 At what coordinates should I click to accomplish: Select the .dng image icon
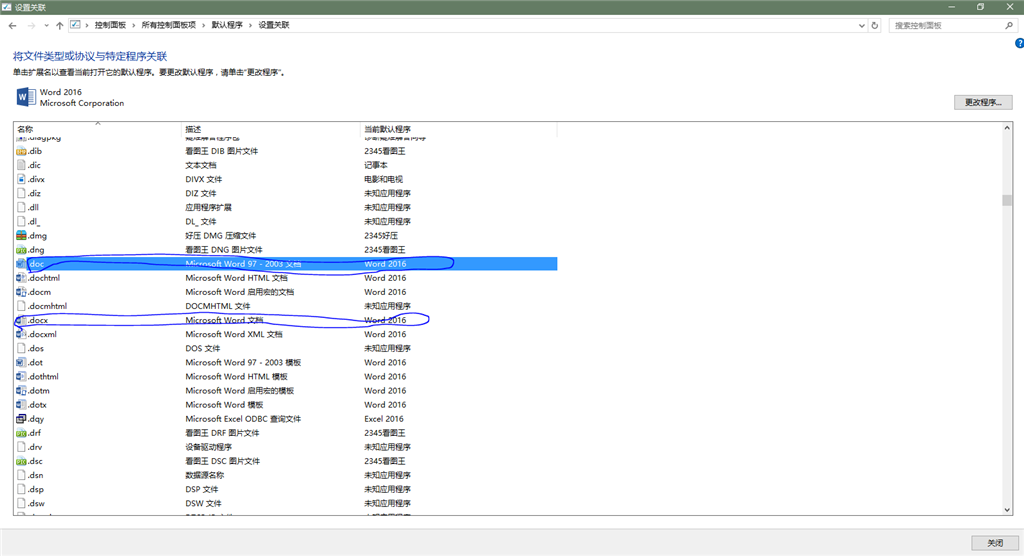[21, 250]
